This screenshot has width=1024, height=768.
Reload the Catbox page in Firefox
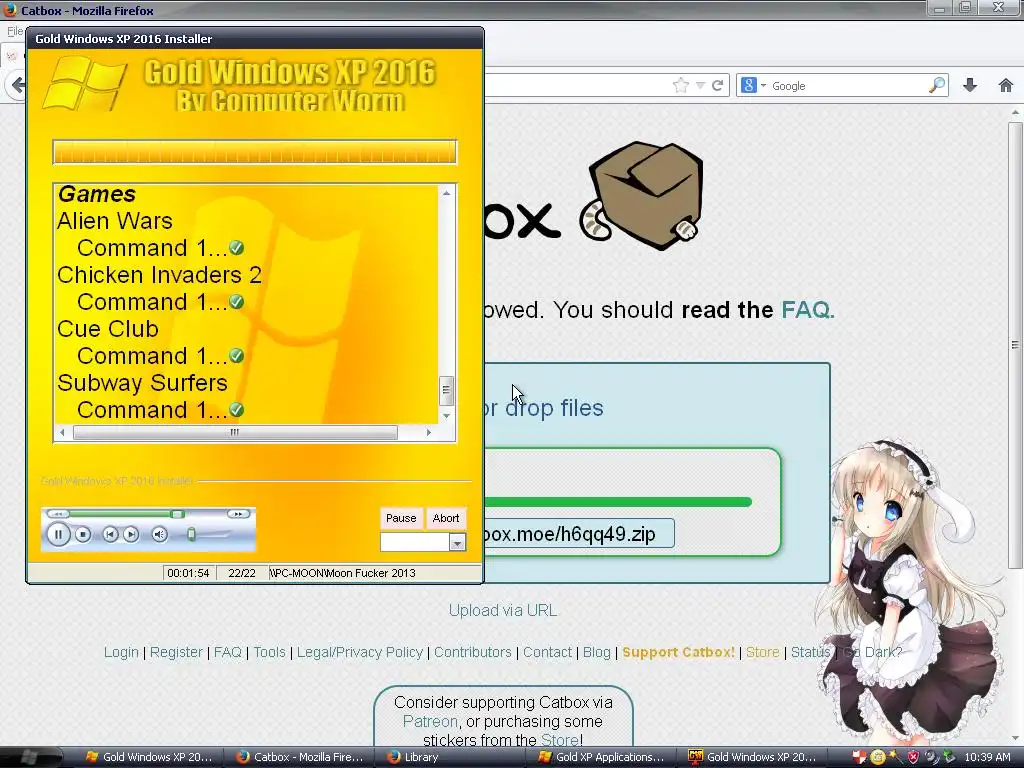(718, 86)
